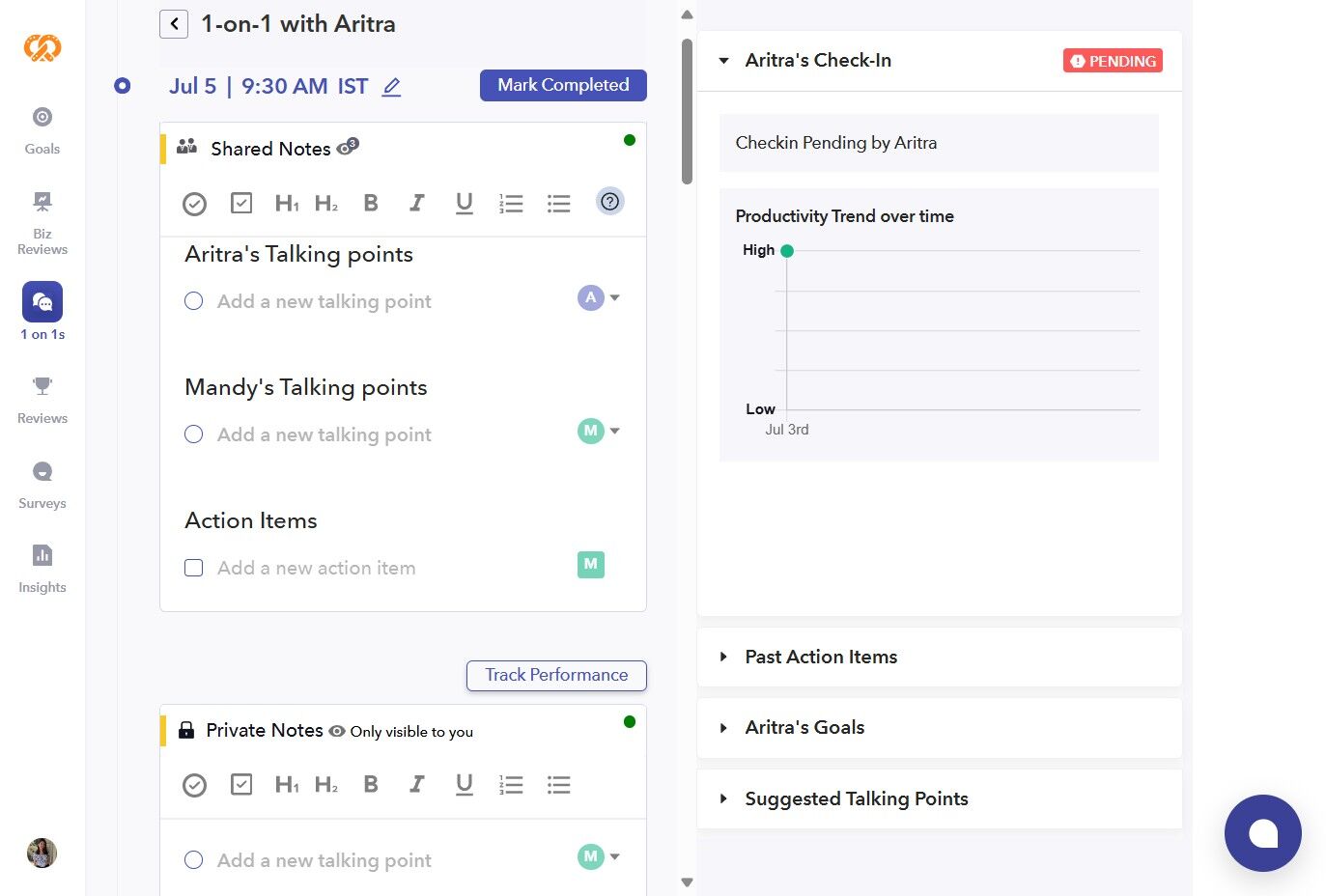Open the chat bubble widget

click(x=1262, y=832)
